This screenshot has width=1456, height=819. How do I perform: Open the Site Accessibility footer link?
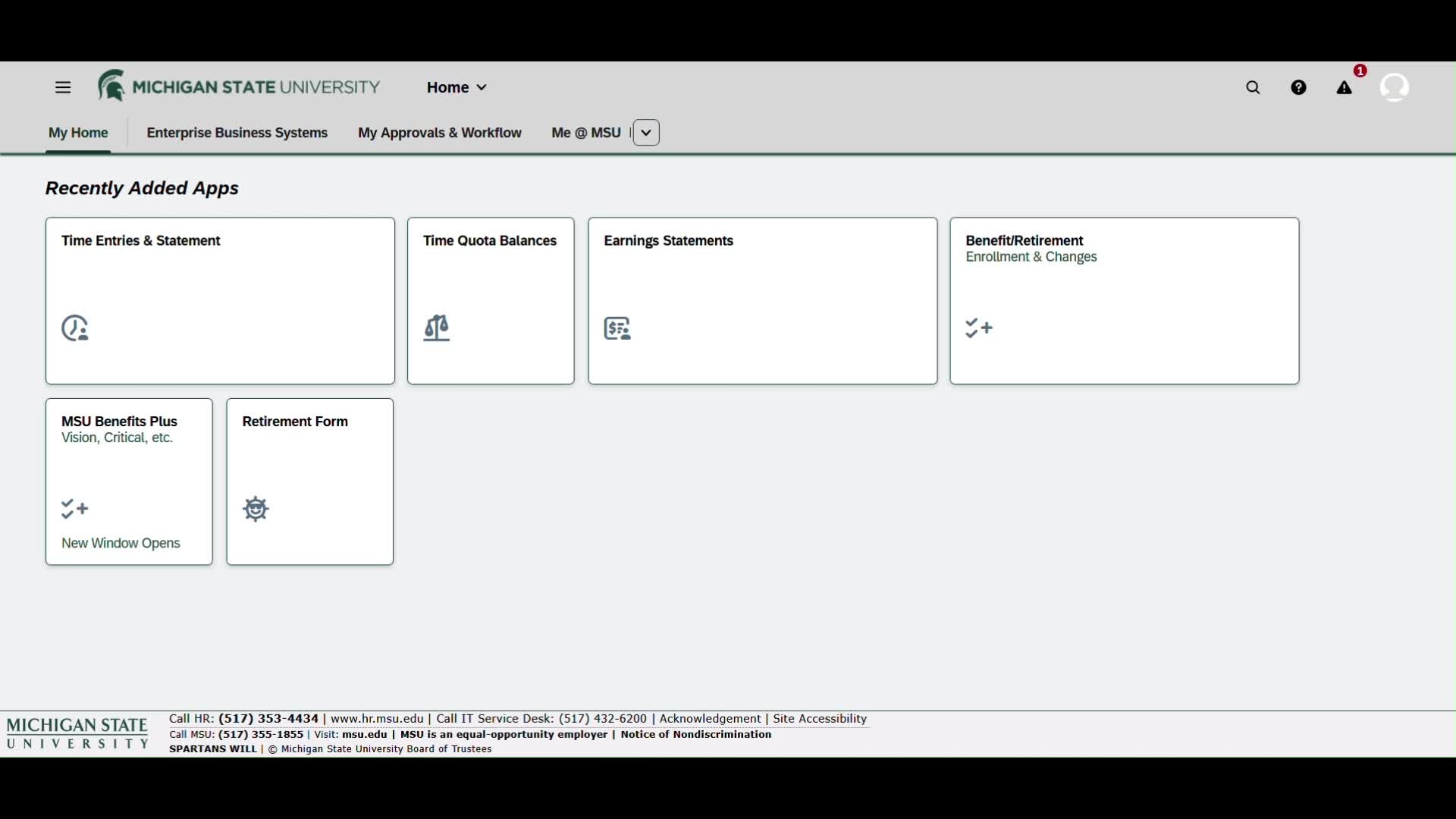(820, 719)
